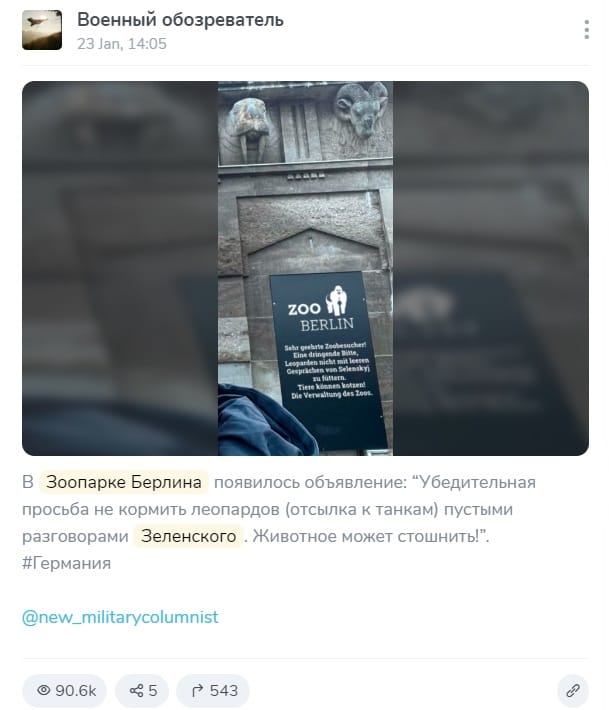Click the forward arrow icon

tap(197, 691)
